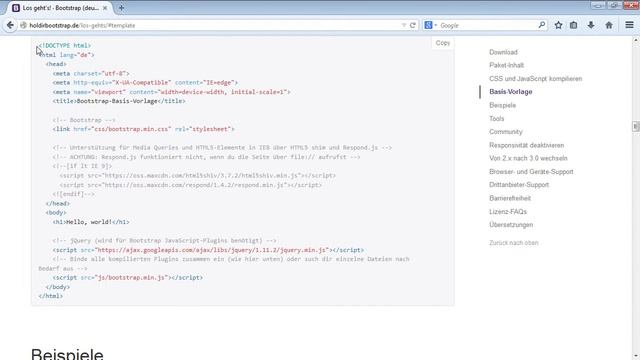Click the search magnifier icon
640x360 pixels.
coord(542,25)
